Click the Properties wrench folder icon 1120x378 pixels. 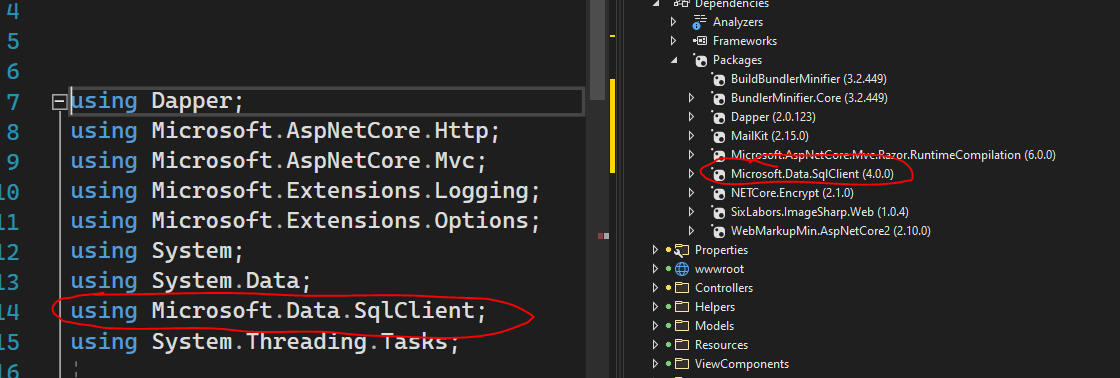(683, 250)
